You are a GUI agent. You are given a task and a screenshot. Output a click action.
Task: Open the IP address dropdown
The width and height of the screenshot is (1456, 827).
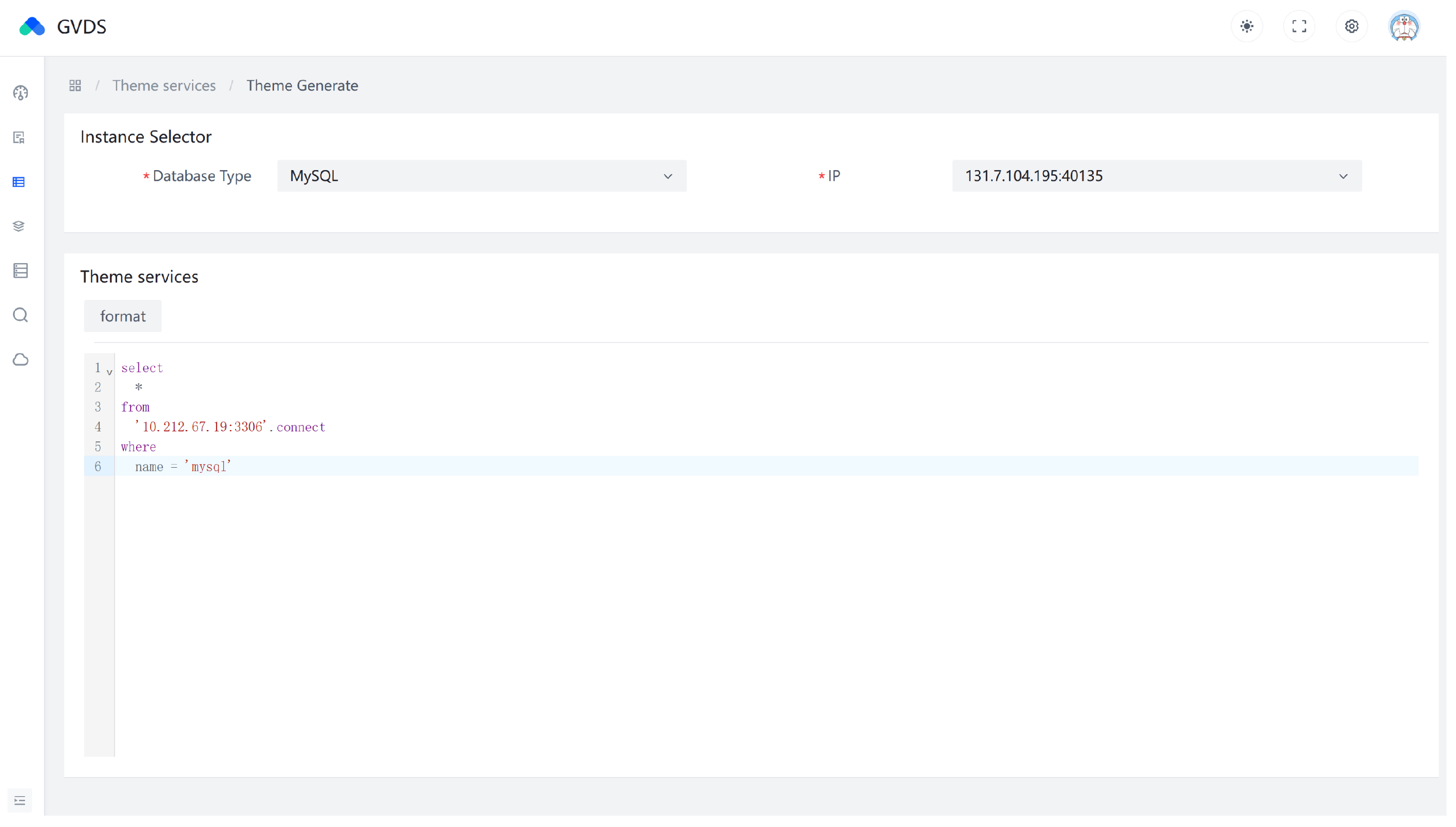pos(1156,176)
